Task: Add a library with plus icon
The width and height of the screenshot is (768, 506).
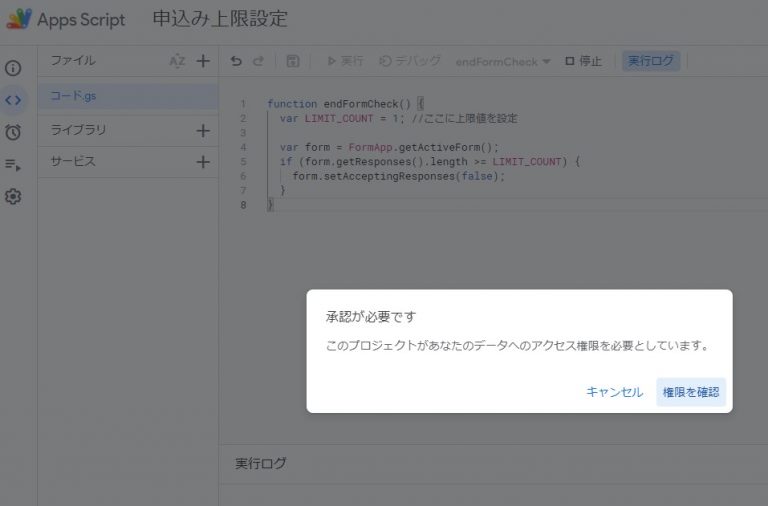Action: point(203,130)
